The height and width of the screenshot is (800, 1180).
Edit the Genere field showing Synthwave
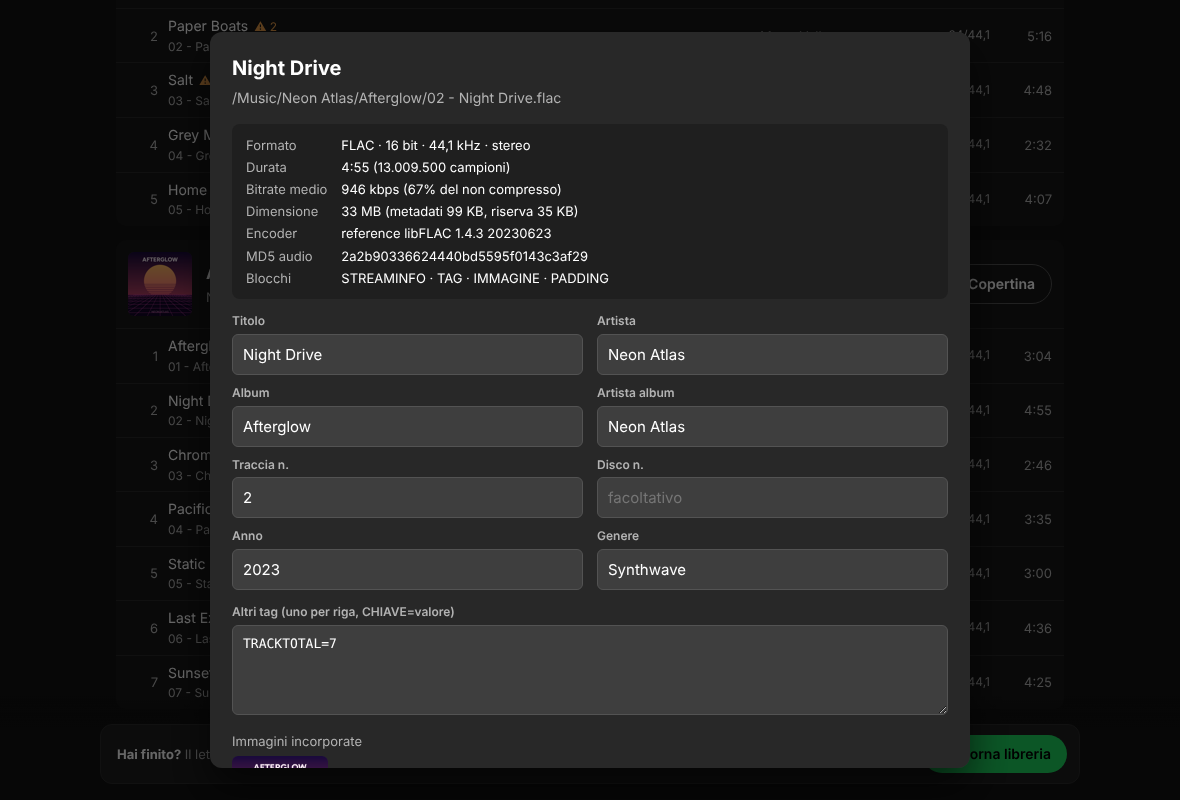coord(772,570)
